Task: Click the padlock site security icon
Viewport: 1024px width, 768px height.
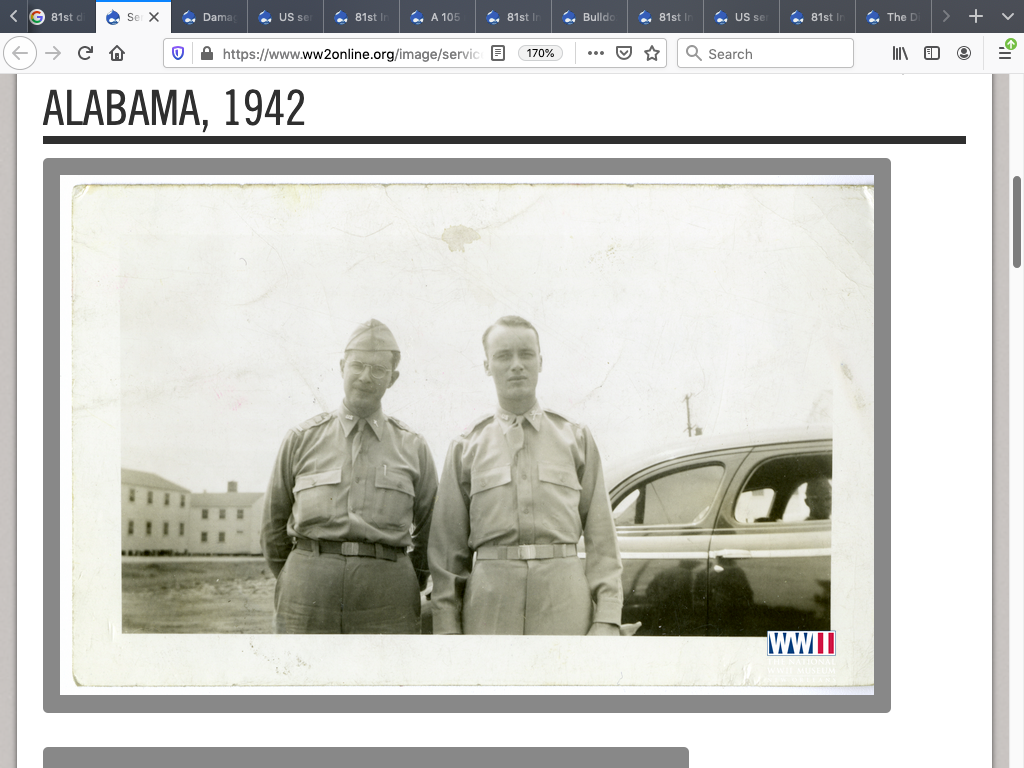Action: (206, 53)
